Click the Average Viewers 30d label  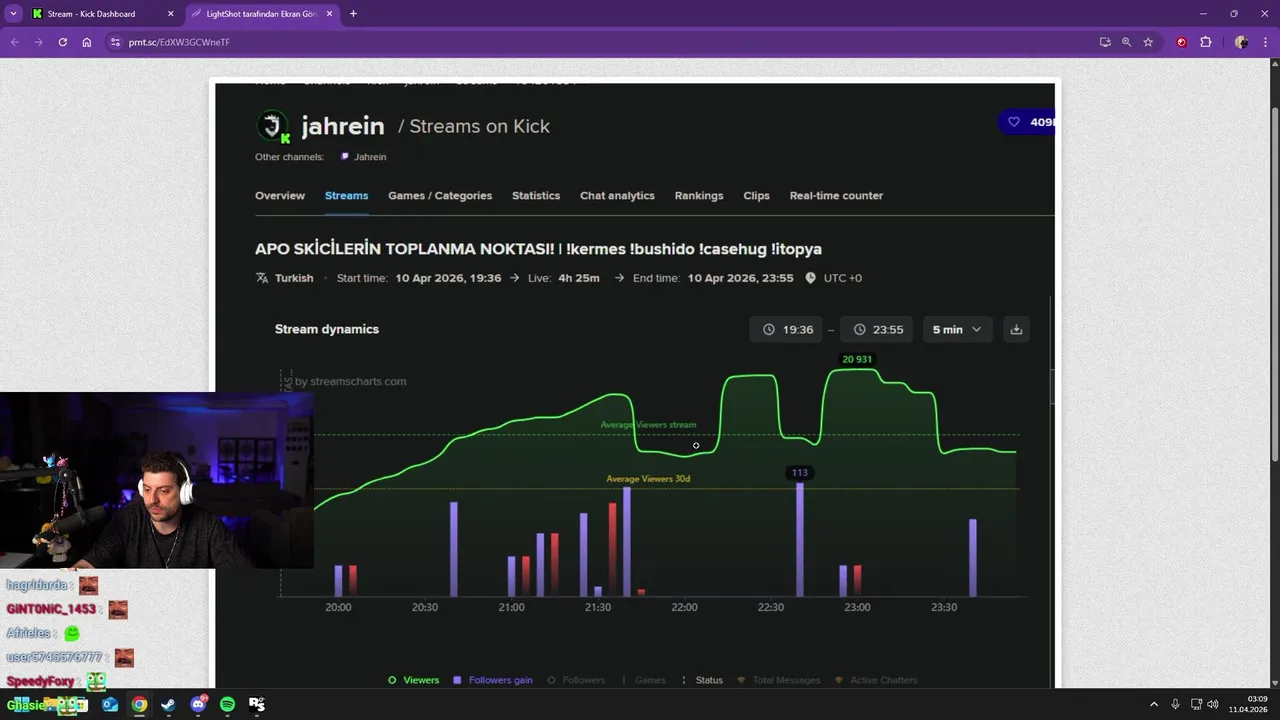(x=648, y=479)
